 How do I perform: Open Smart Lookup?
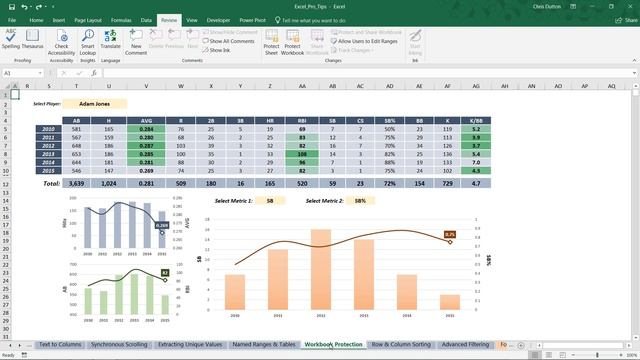[x=87, y=42]
